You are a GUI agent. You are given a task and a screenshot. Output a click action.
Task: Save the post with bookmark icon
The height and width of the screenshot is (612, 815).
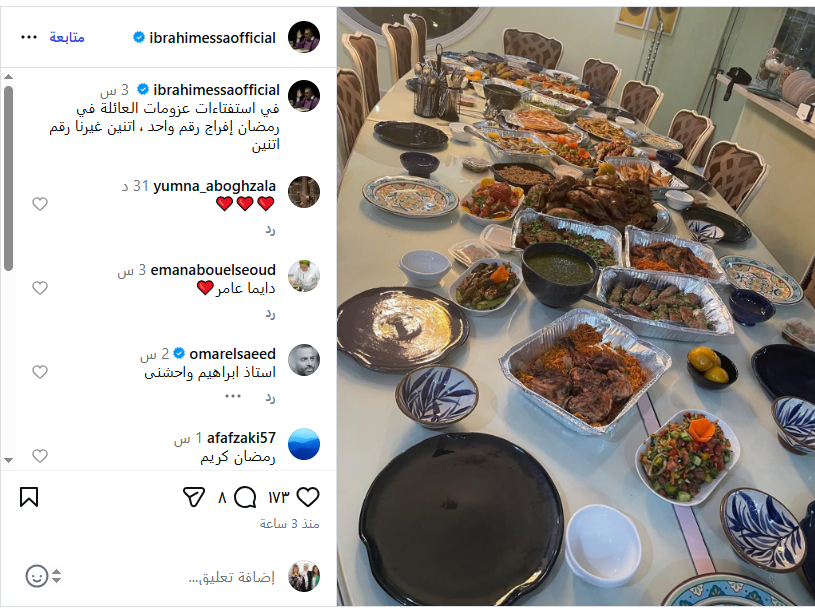coord(29,497)
